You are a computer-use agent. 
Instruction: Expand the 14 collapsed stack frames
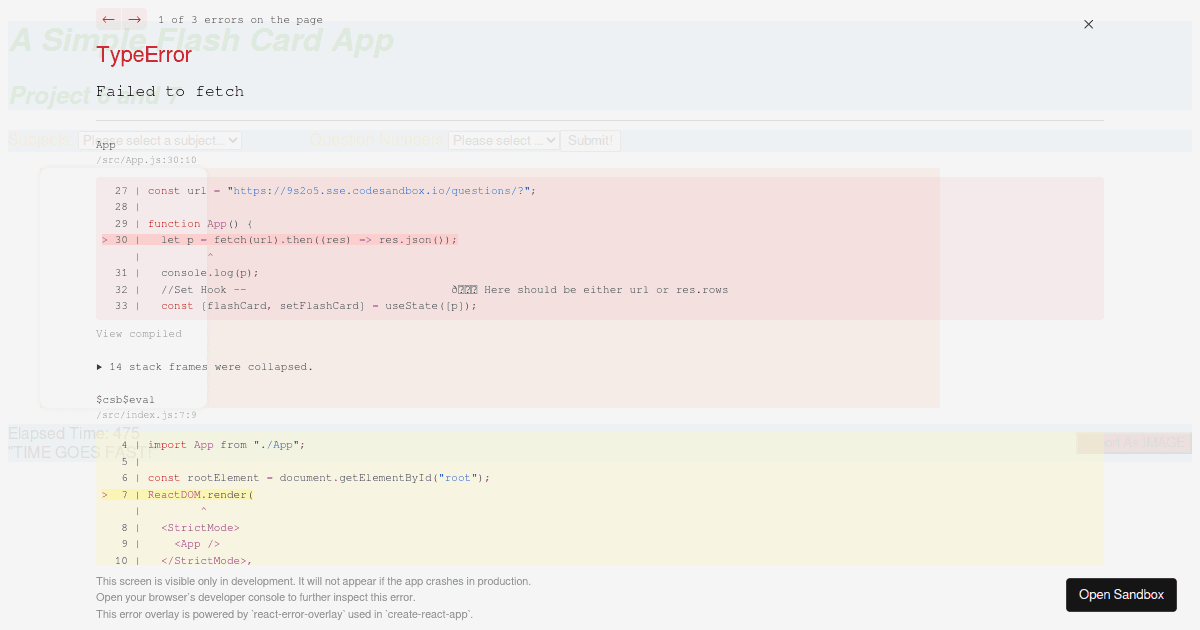click(204, 367)
